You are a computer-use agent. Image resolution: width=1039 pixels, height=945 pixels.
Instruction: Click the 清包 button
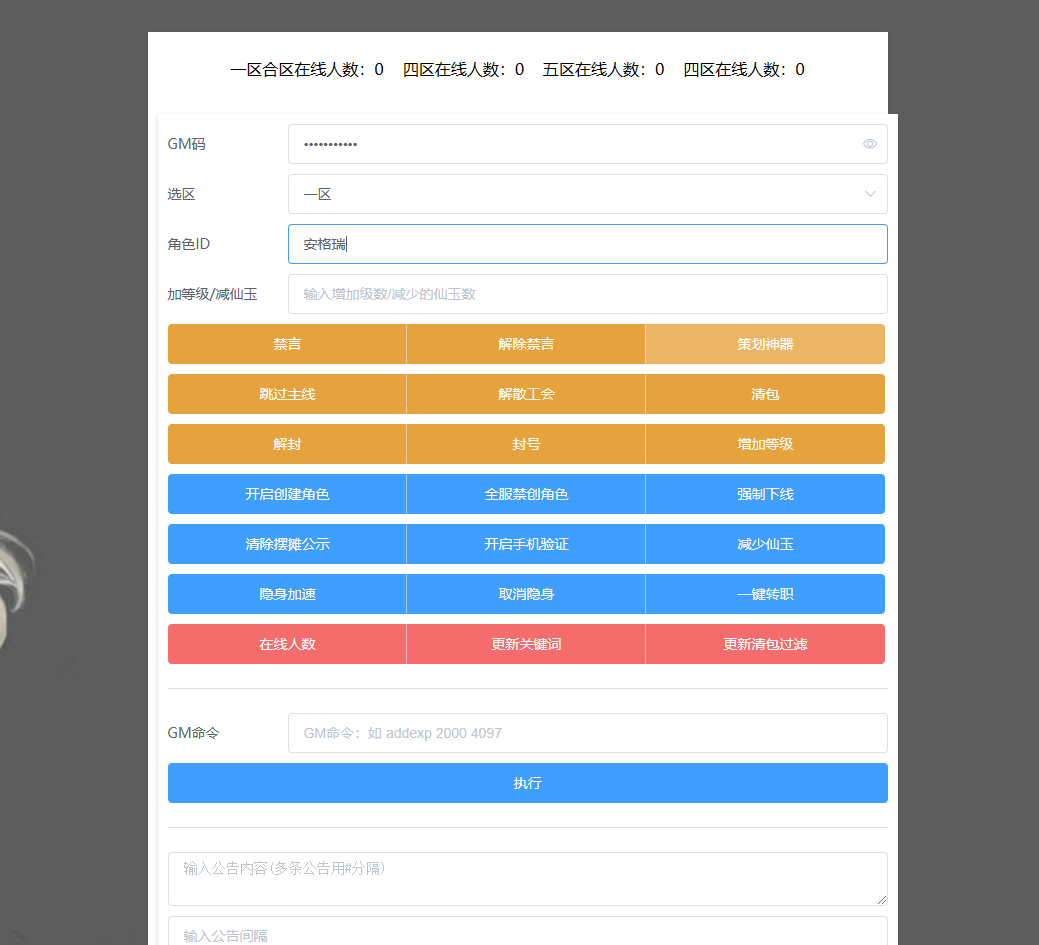[x=765, y=394]
